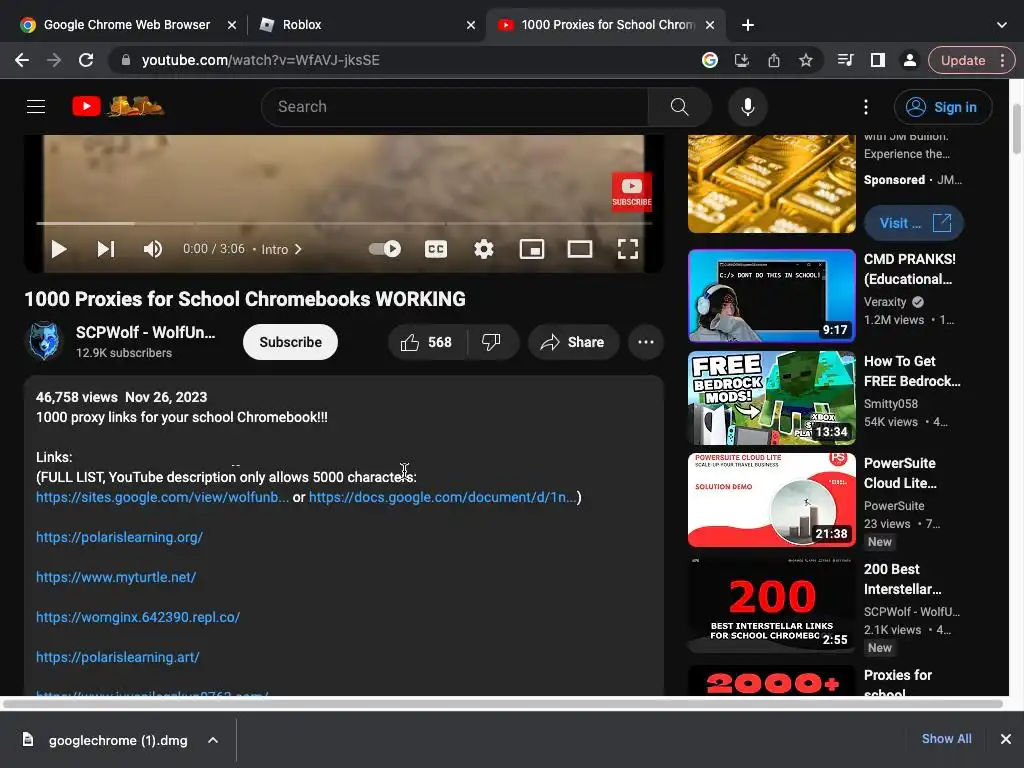Open the Chrome profile icon
Viewport: 1024px width, 768px height.
tap(910, 60)
